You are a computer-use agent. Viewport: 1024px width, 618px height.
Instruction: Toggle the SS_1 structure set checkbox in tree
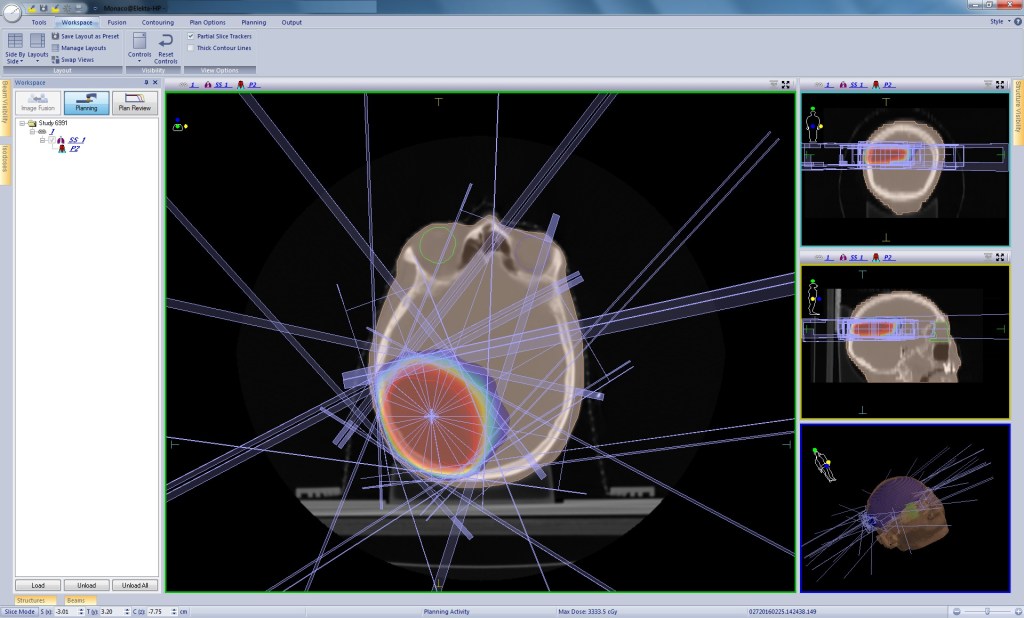(51, 140)
